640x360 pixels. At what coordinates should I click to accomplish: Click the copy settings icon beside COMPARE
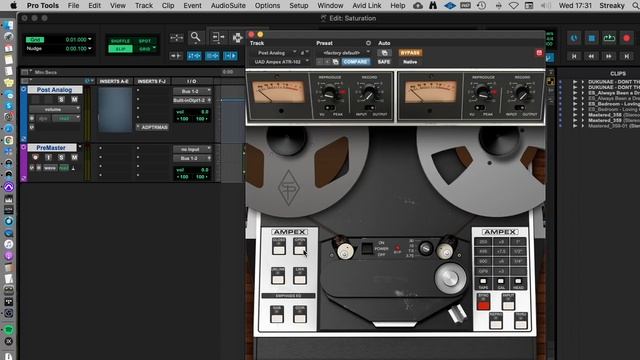coord(336,62)
